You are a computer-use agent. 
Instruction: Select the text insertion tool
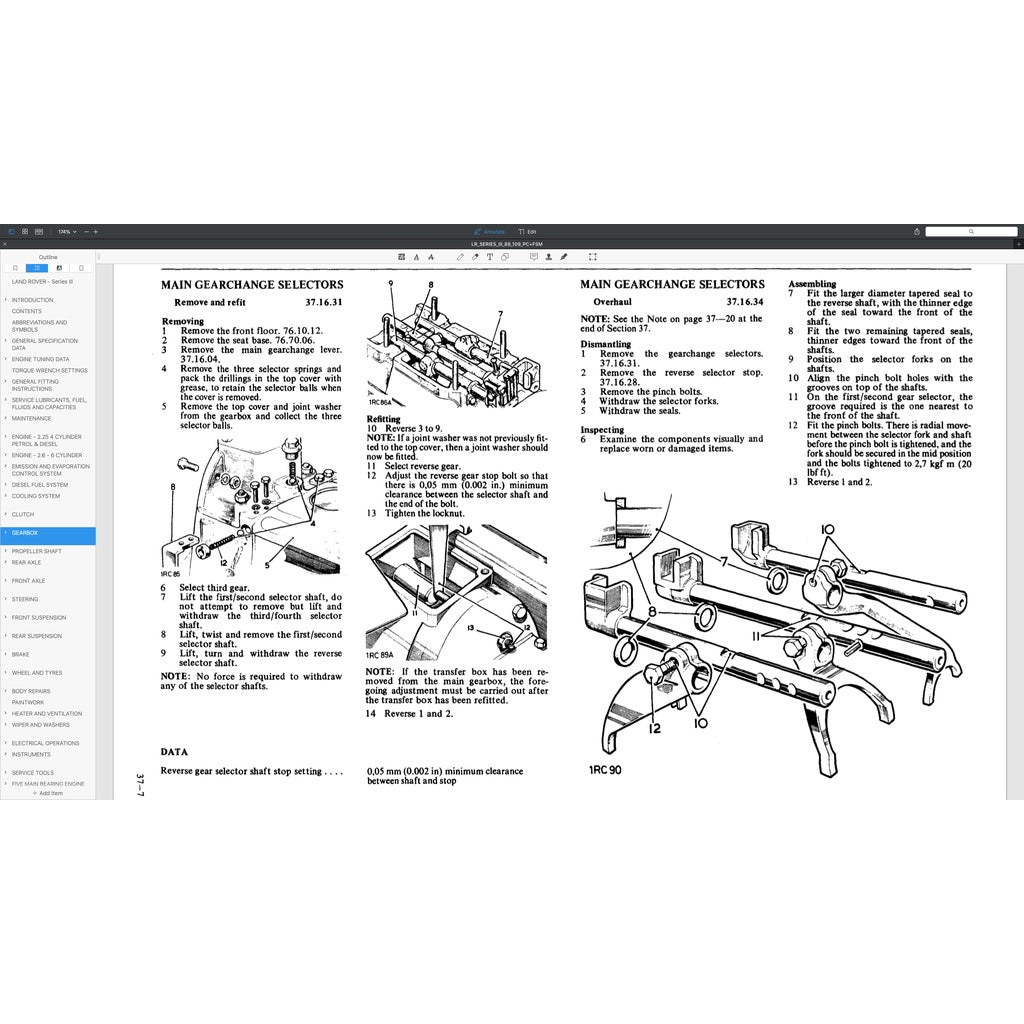[x=490, y=256]
